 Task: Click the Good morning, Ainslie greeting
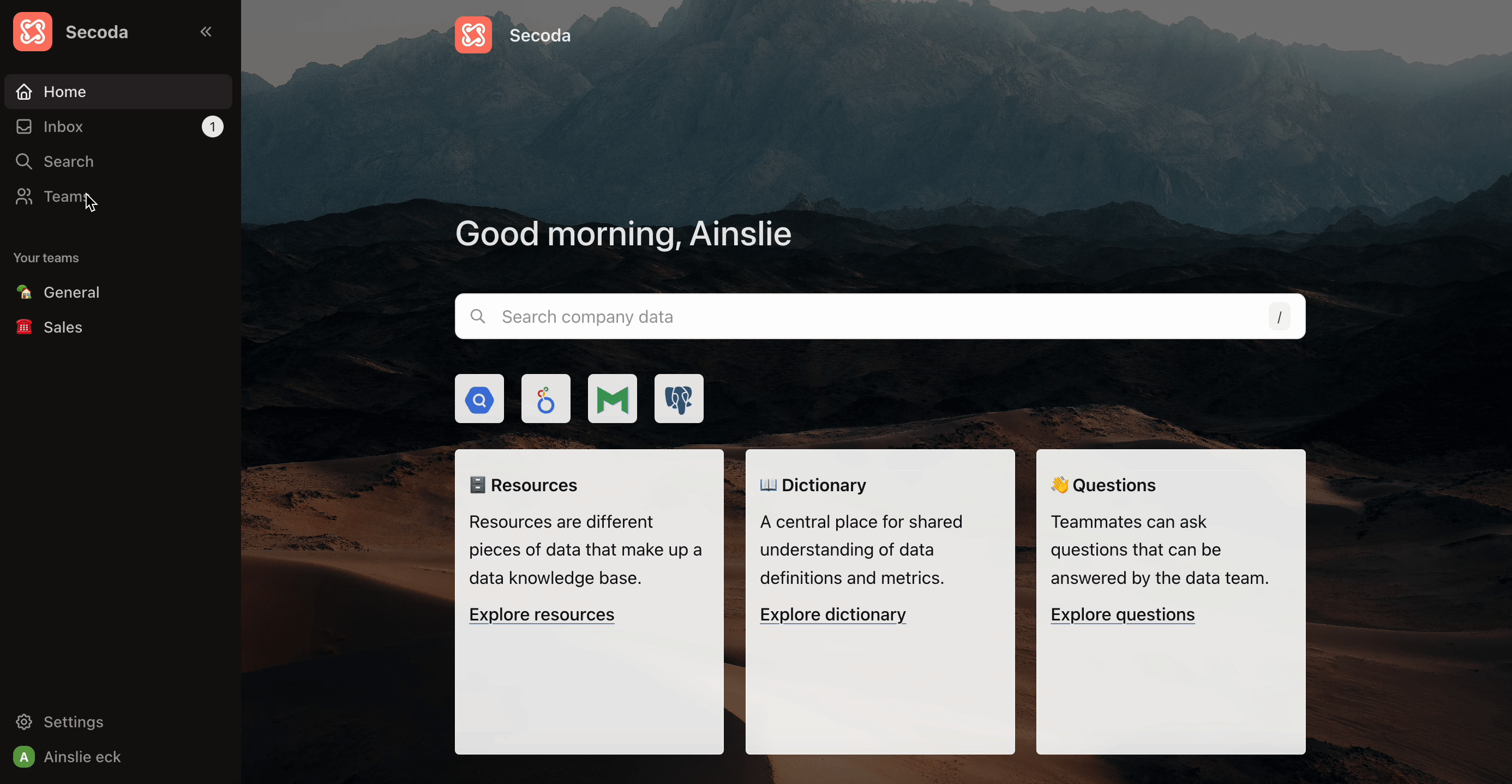pyautogui.click(x=623, y=233)
